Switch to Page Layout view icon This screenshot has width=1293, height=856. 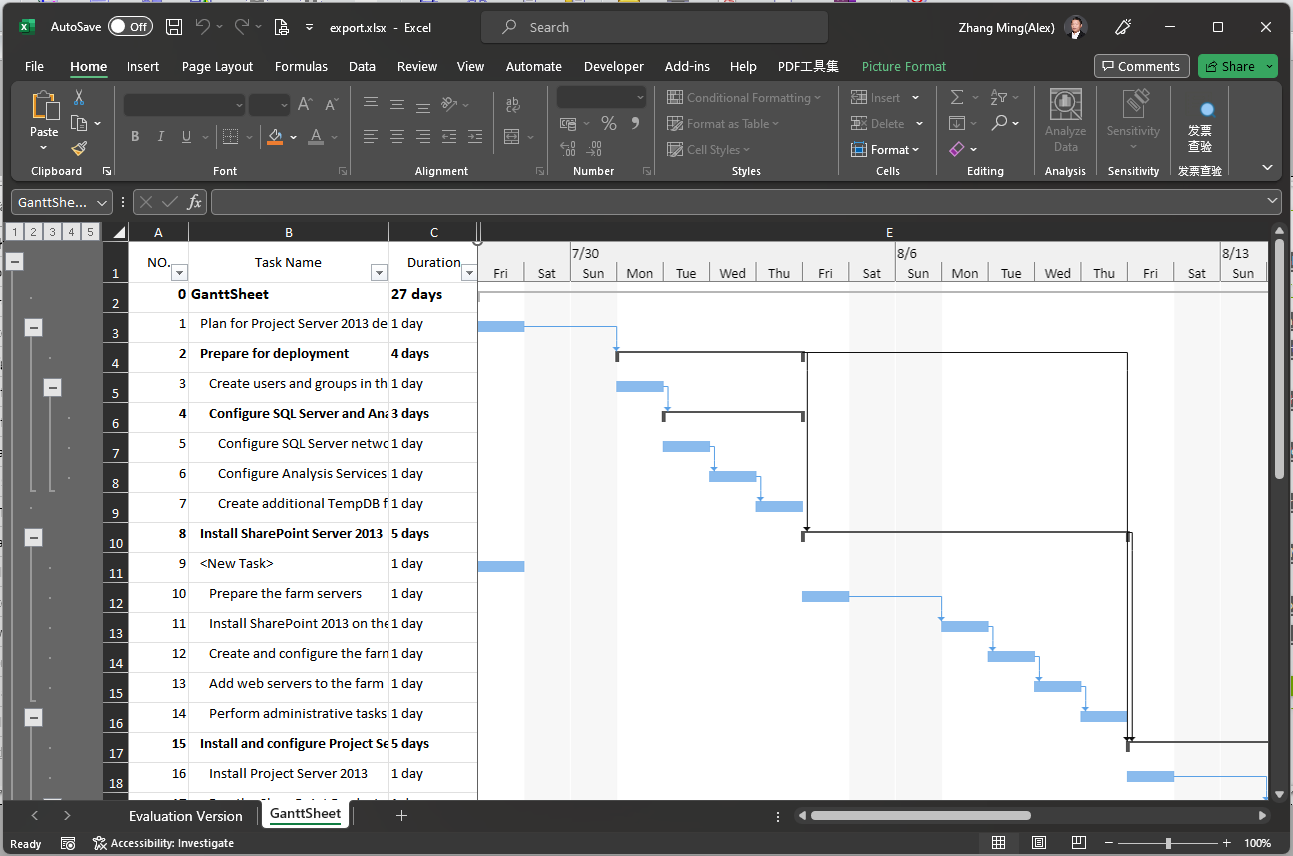pyautogui.click(x=1039, y=843)
